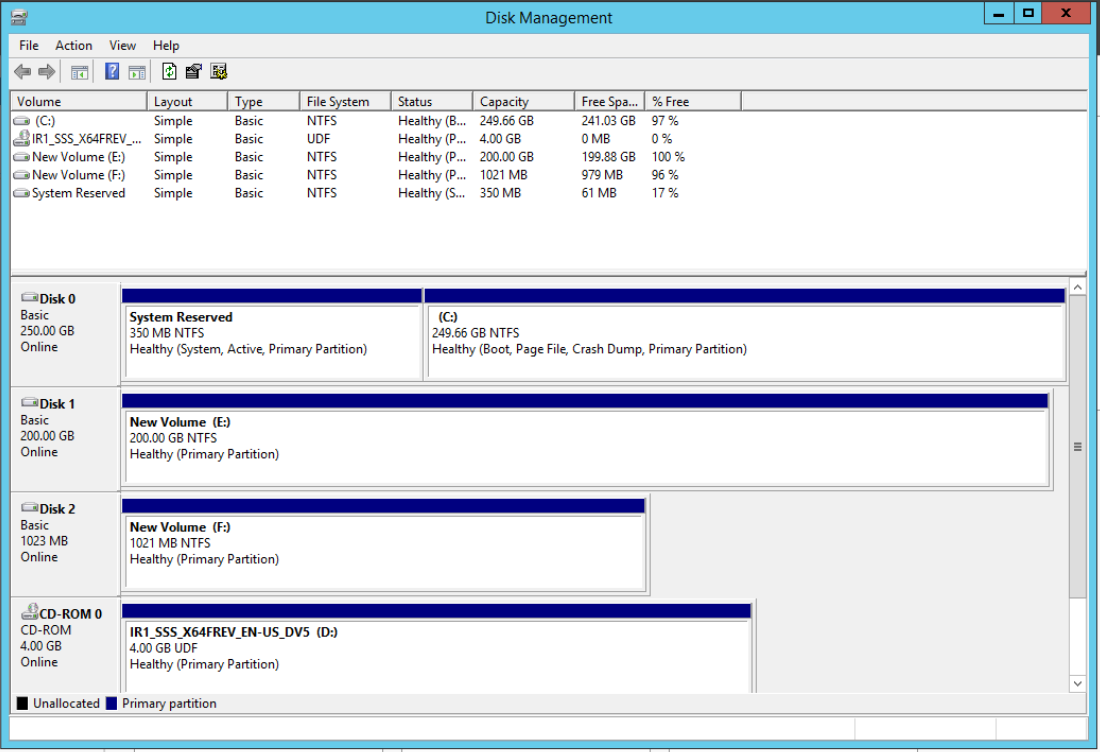Image resolution: width=1100 pixels, height=752 pixels.
Task: Open Help via the blue question mark icon
Action: pyautogui.click(x=112, y=72)
